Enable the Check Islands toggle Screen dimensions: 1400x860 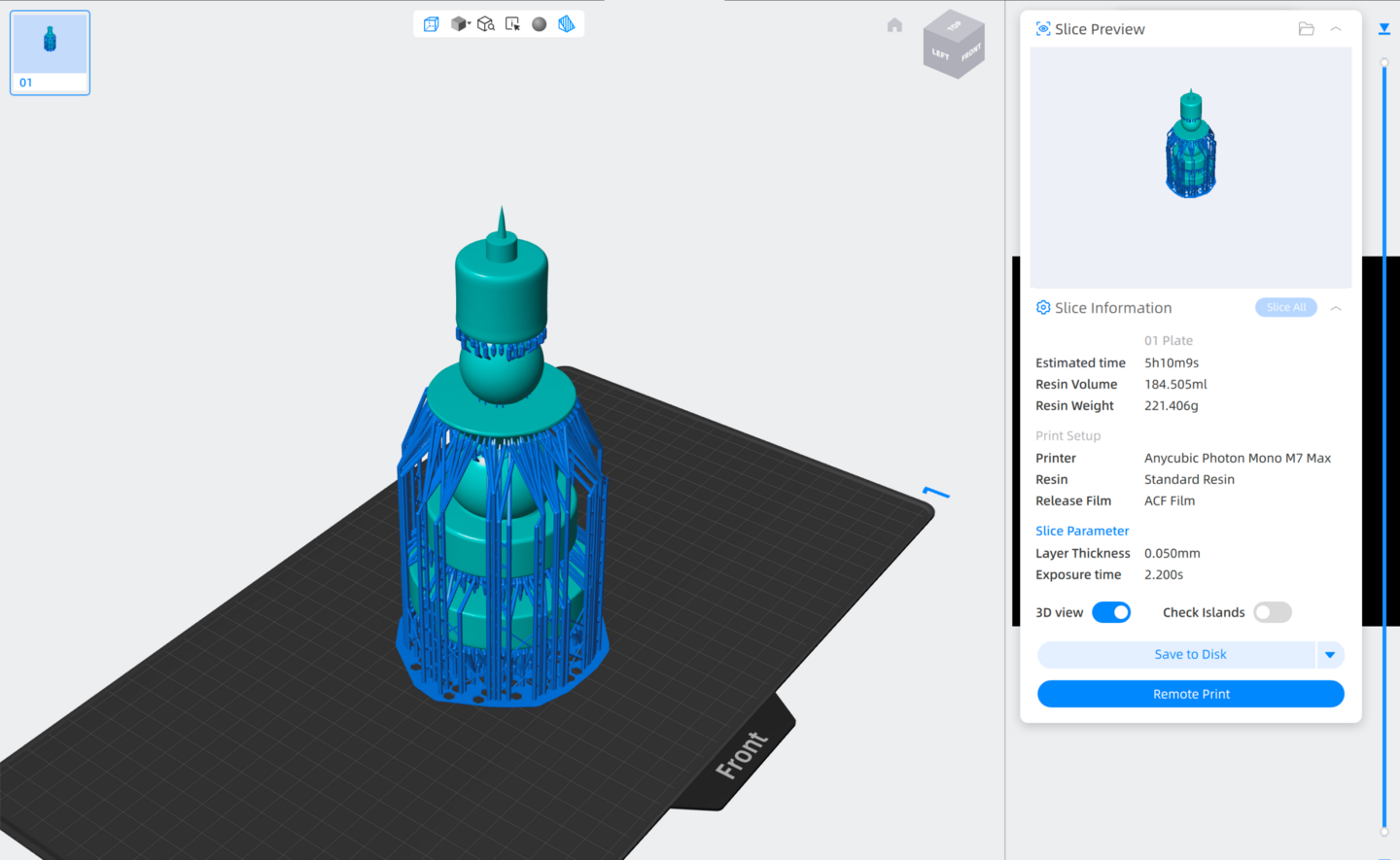(1272, 612)
